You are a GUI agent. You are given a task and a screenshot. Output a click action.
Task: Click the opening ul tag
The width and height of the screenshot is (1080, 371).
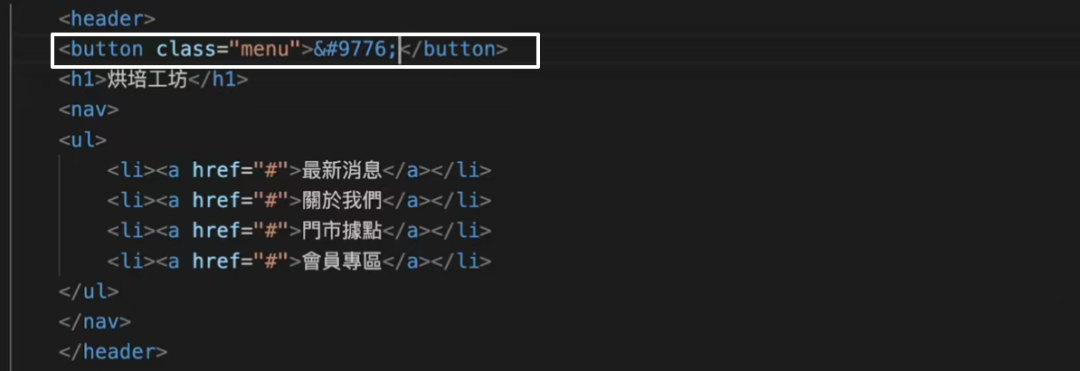[83, 140]
